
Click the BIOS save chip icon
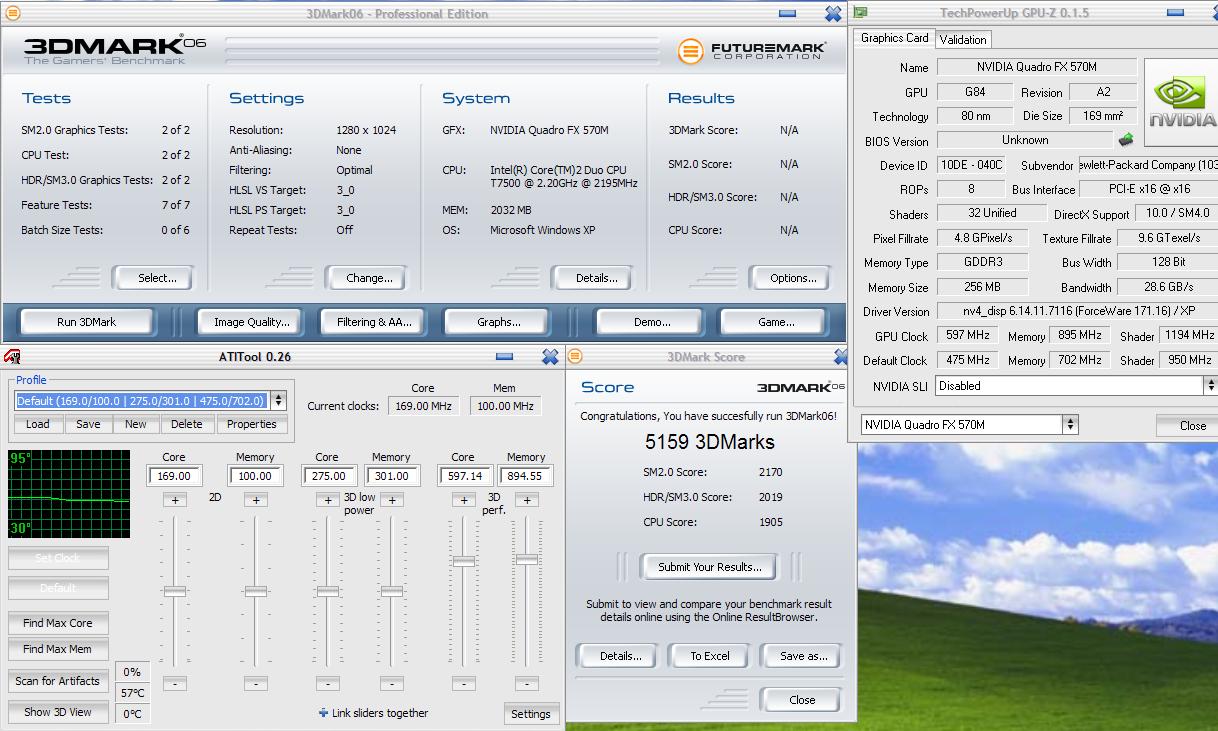[x=1126, y=140]
